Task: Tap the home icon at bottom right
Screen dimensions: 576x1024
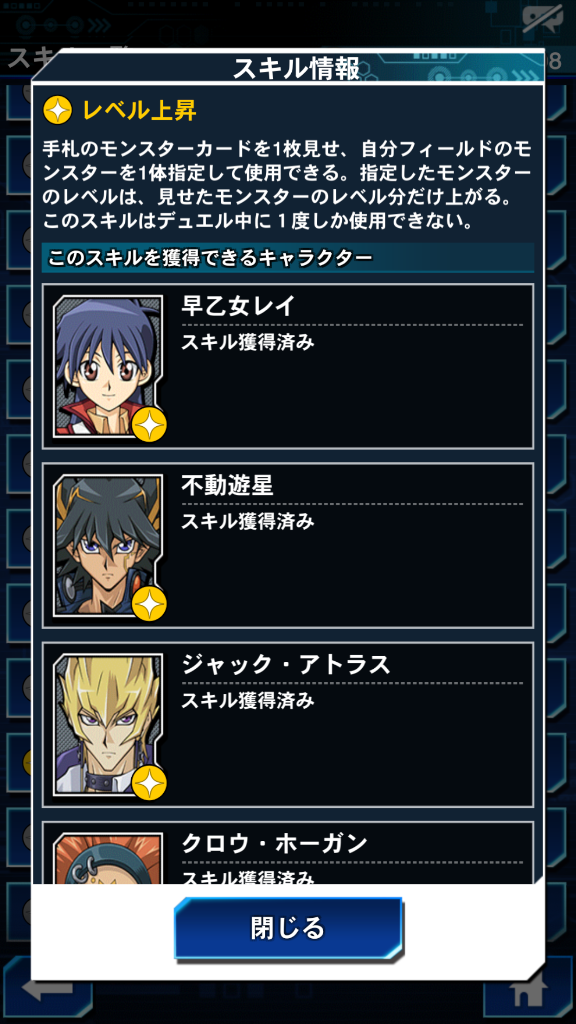Action: 528,993
